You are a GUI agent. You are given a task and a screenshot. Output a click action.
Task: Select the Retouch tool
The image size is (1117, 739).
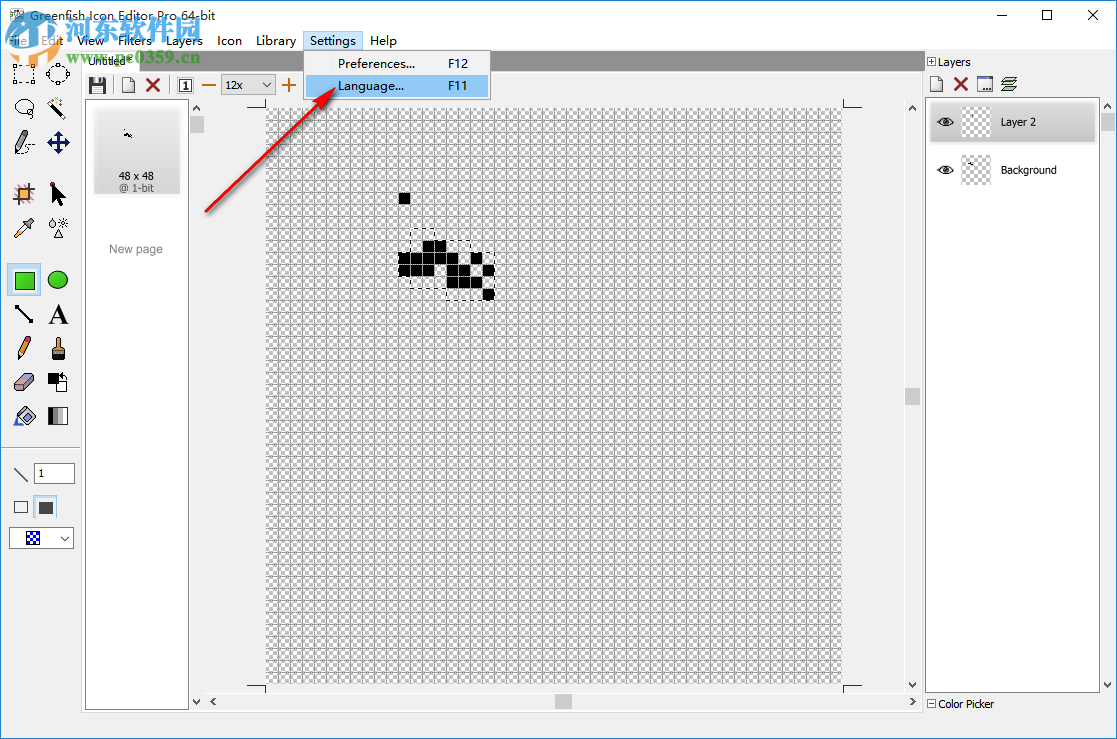58,228
